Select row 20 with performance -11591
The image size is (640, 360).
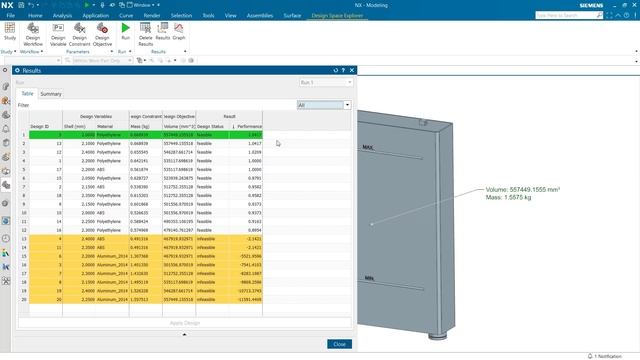click(x=146, y=300)
